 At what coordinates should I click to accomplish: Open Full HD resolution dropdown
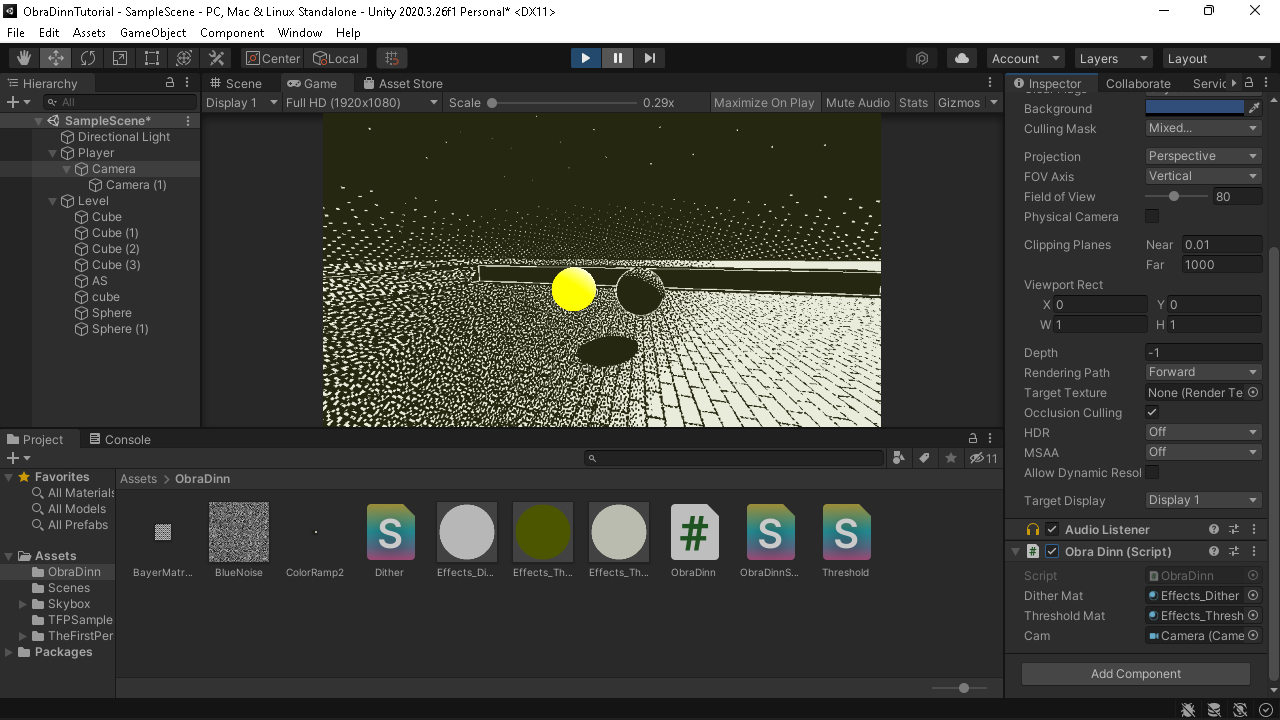pyautogui.click(x=361, y=102)
